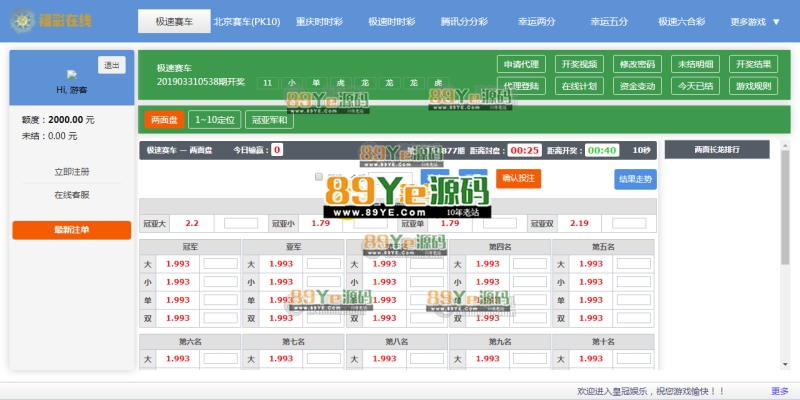Viewport: 800px width, 400px height.
Task: Click the scrollbar up arrow on the right
Action: tap(785, 145)
